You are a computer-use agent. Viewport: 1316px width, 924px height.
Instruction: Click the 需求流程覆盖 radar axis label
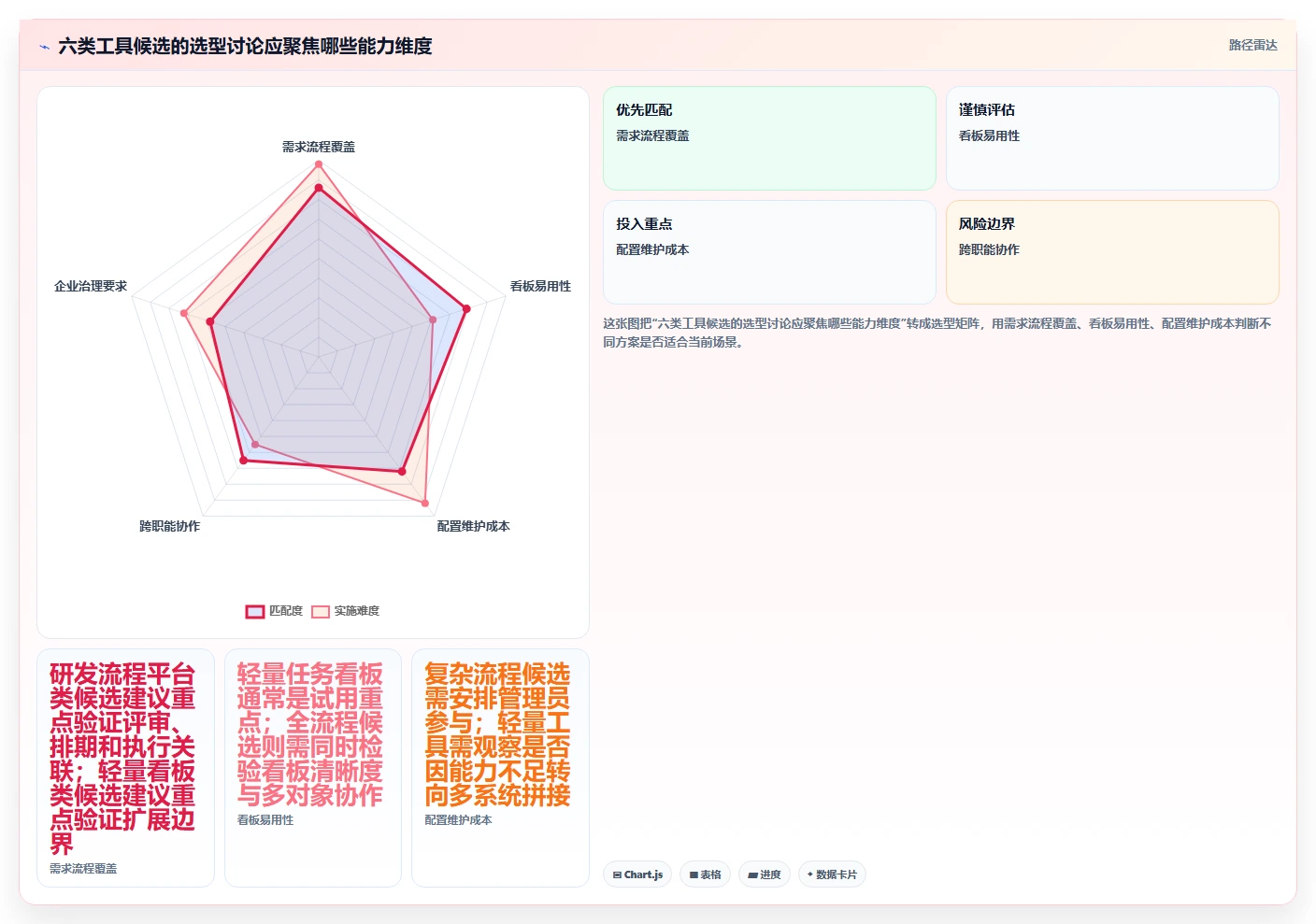[x=319, y=147]
